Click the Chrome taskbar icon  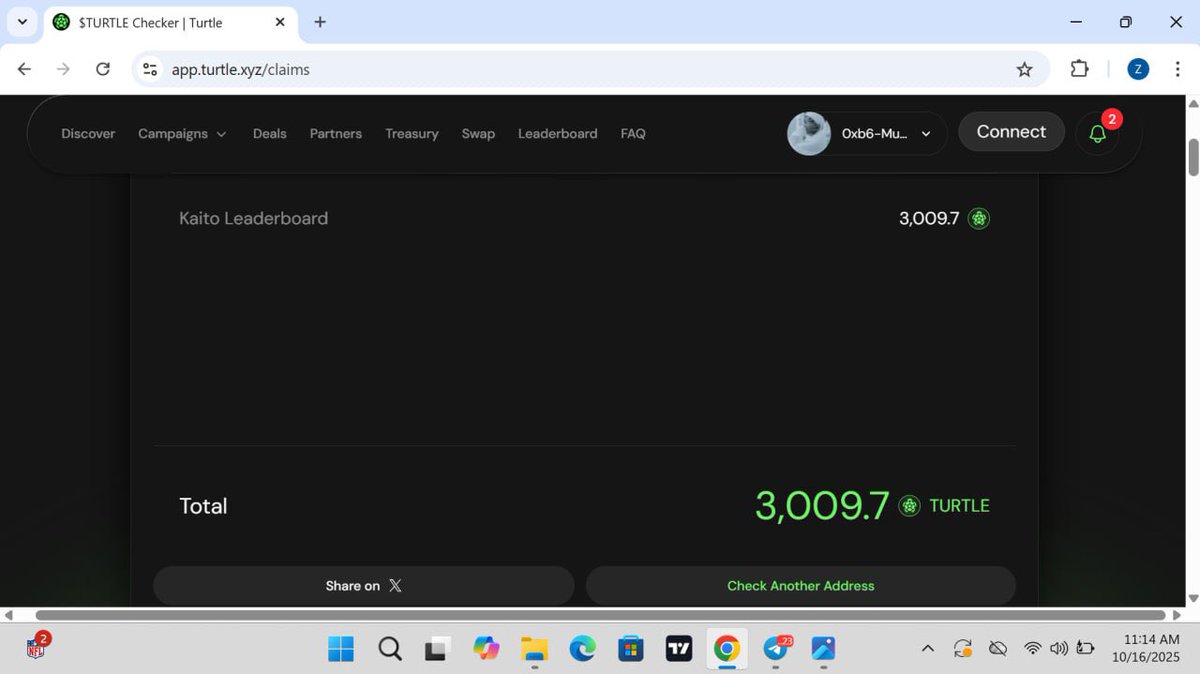[727, 649]
